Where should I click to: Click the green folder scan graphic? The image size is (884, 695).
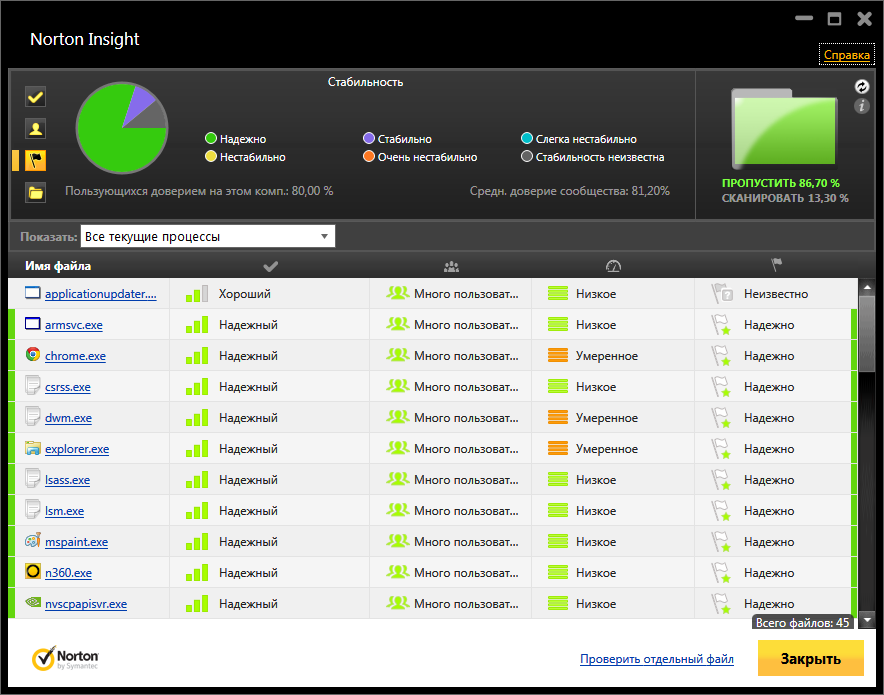click(784, 130)
